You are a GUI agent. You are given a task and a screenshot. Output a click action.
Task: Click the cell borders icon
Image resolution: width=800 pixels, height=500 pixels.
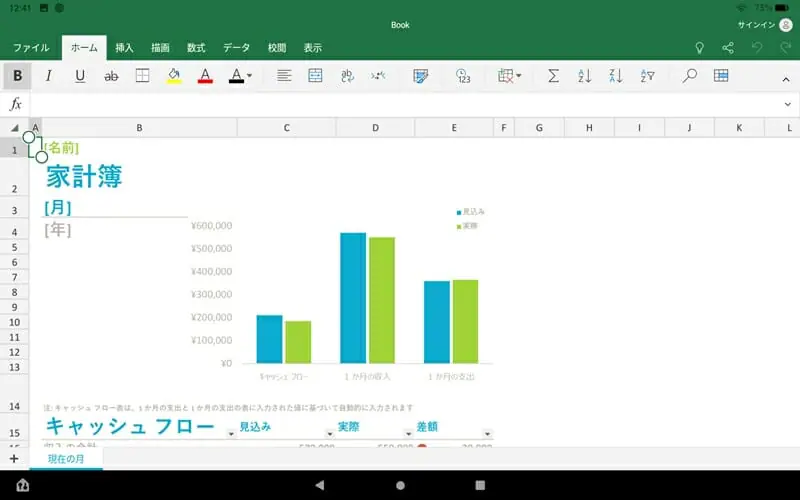tap(143, 76)
